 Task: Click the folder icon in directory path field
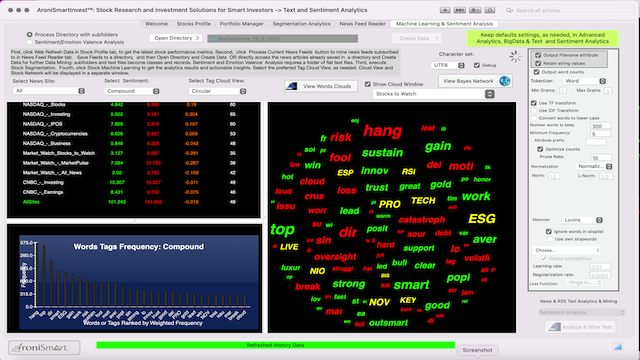coord(213,39)
